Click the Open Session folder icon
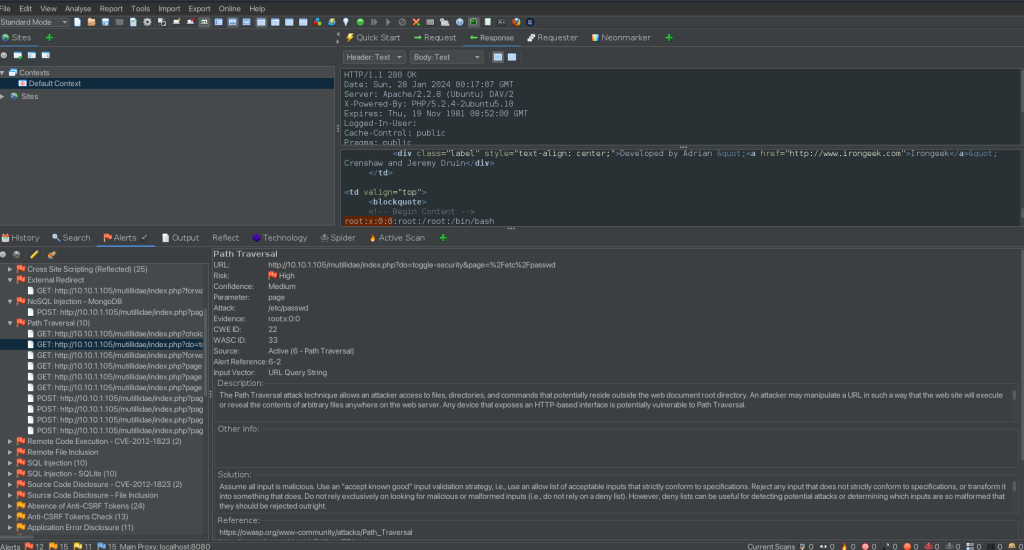This screenshot has width=1024, height=550. 91,21
